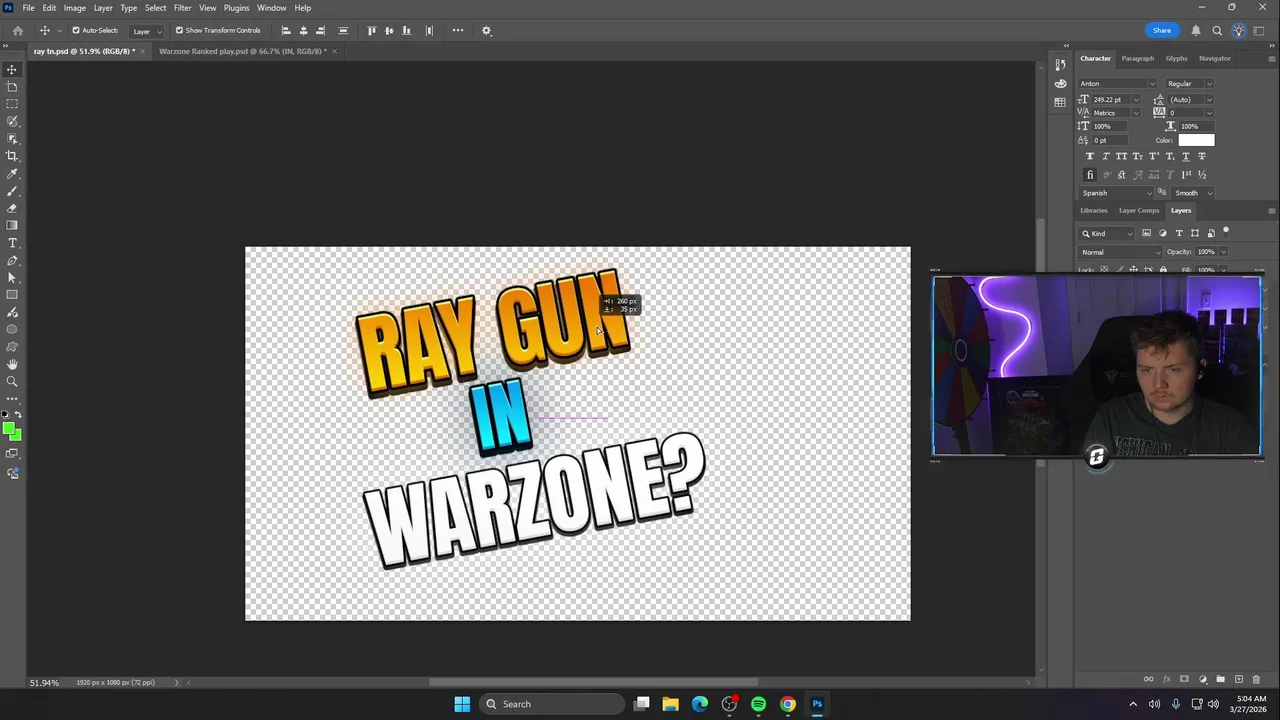Align top edges in options bar
This screenshot has height=720, width=1280.
pyautogui.click(x=372, y=30)
